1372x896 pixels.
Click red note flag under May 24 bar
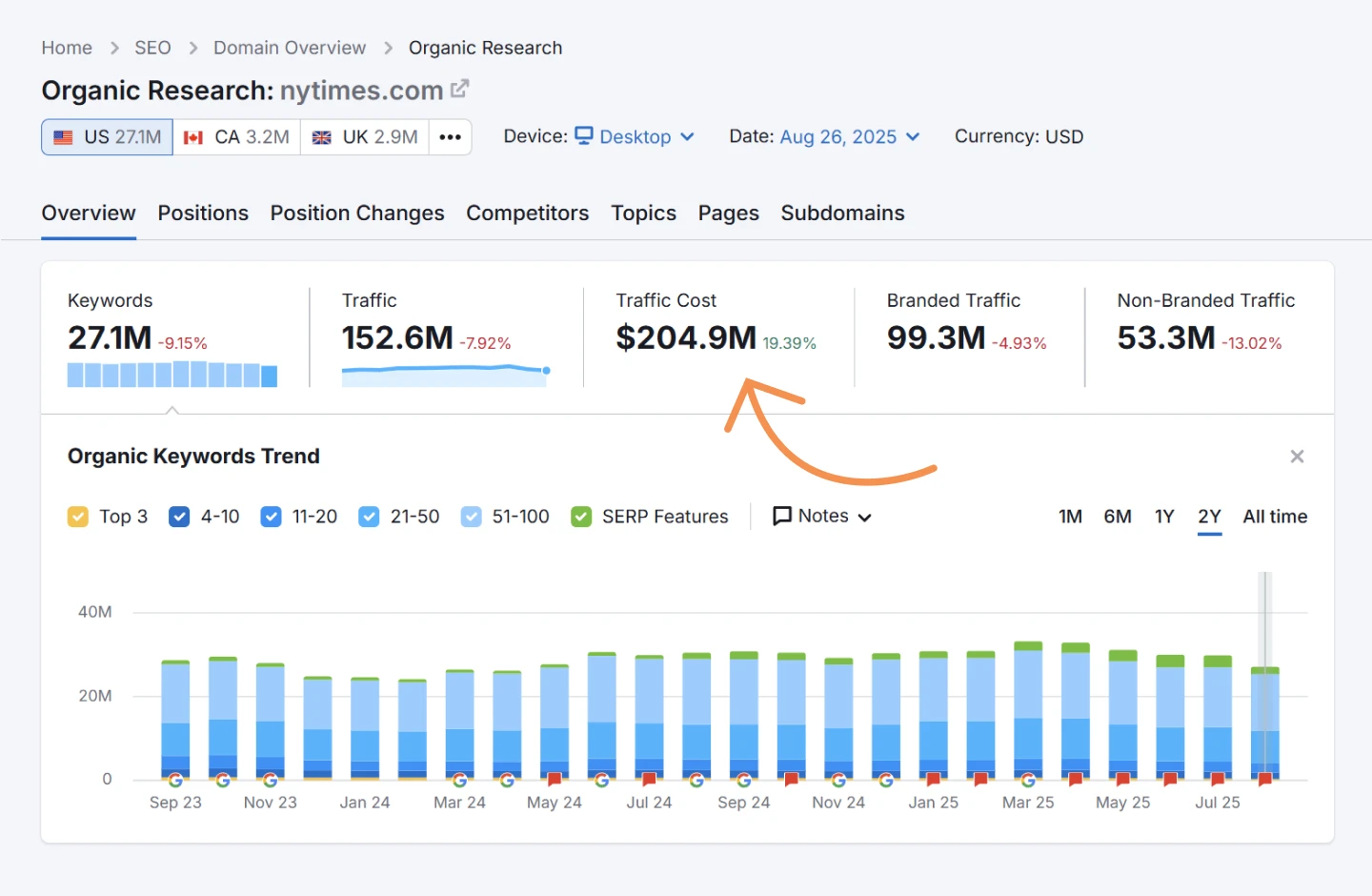point(555,780)
